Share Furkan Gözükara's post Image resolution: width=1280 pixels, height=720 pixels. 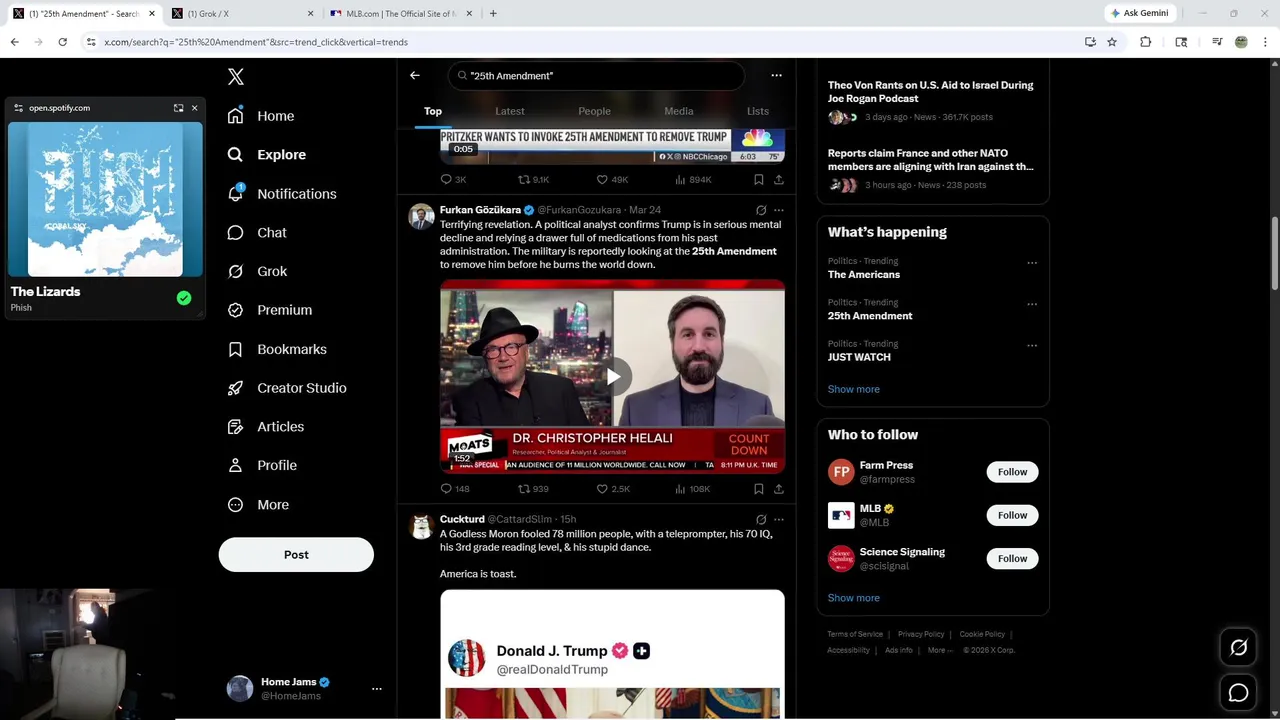tap(779, 489)
